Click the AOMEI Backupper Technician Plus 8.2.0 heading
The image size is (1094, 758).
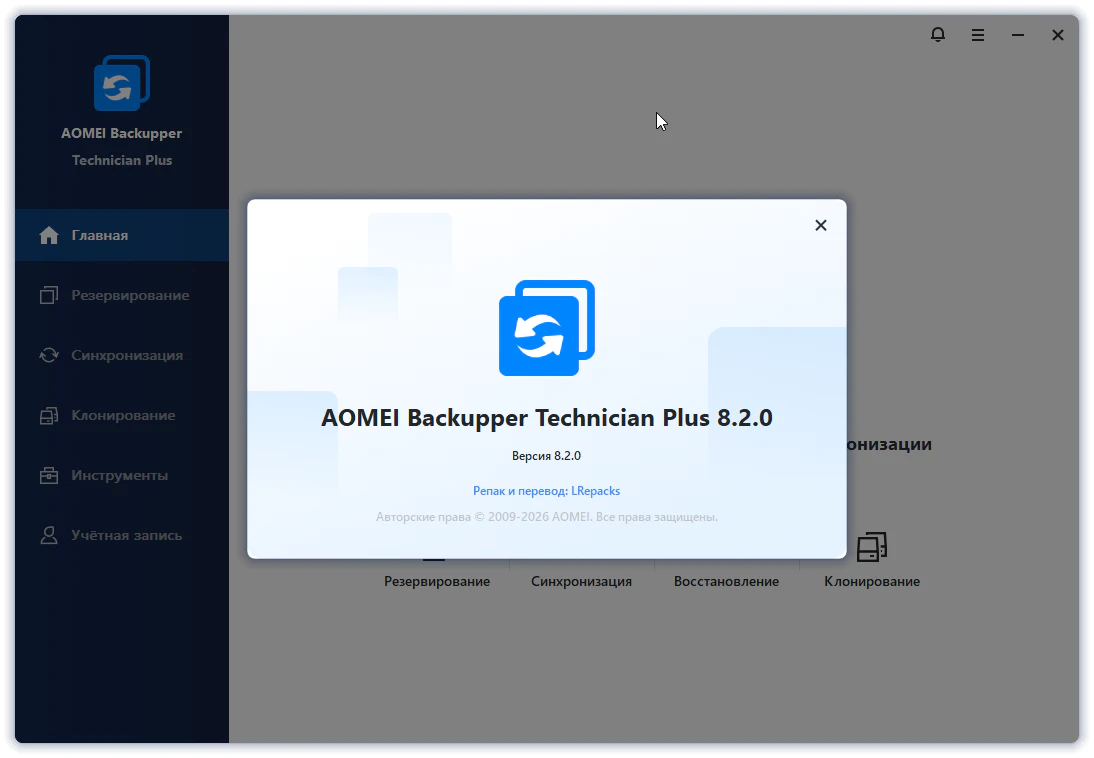[546, 418]
